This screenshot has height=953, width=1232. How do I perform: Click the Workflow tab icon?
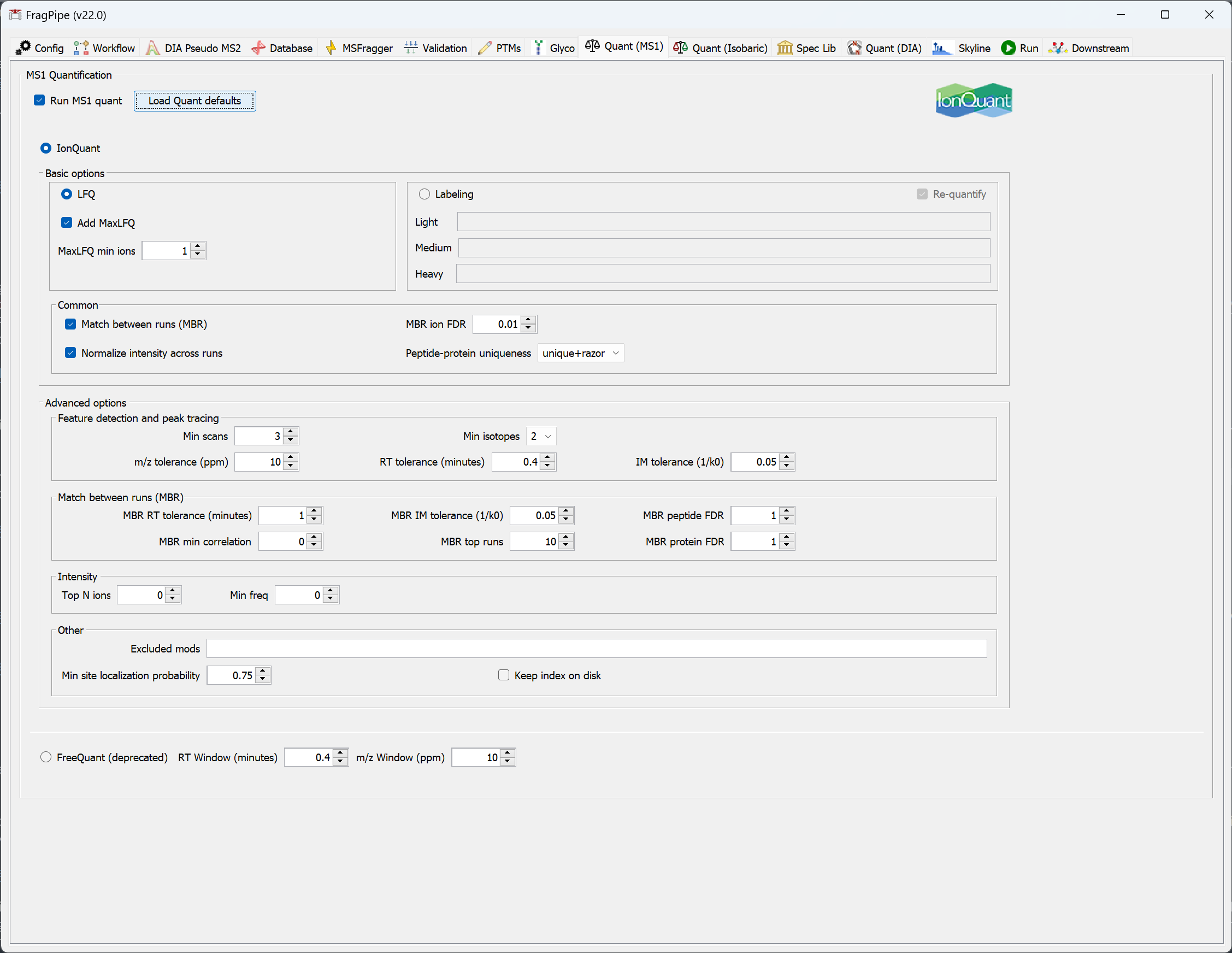pos(81,48)
